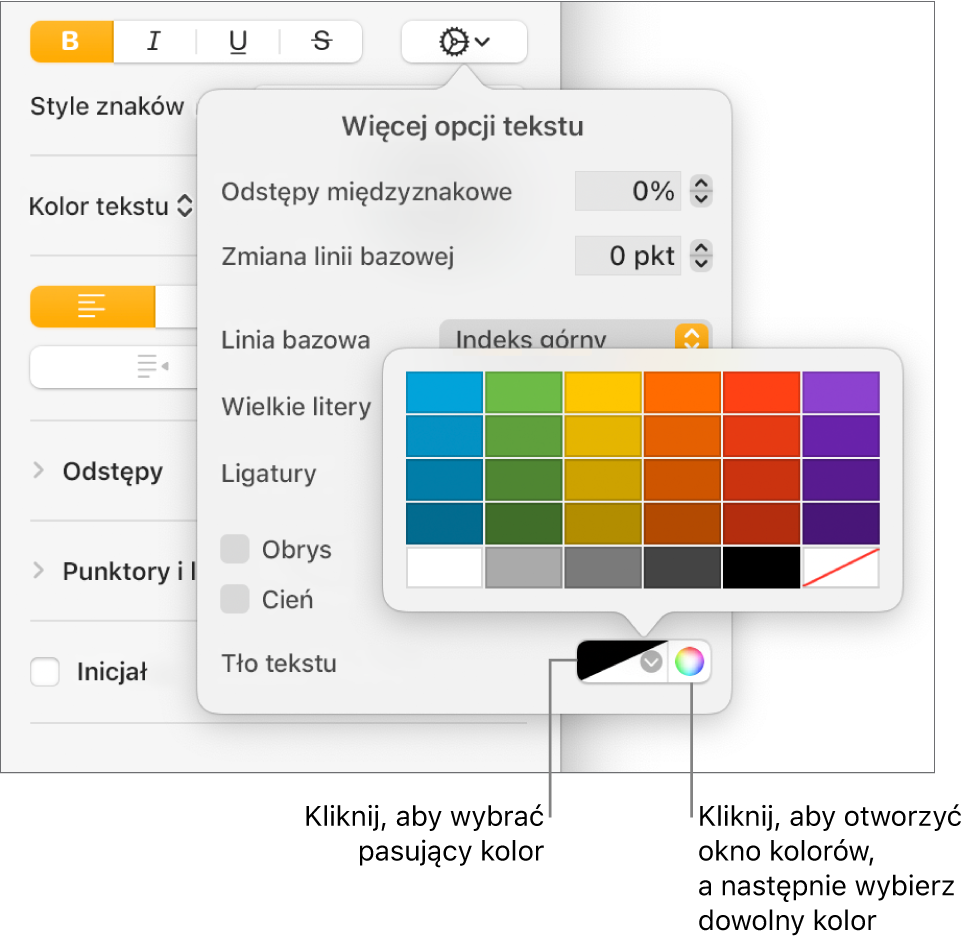Screen dimensions: 975x945
Task: Toggle bold text formatting
Action: (x=72, y=42)
